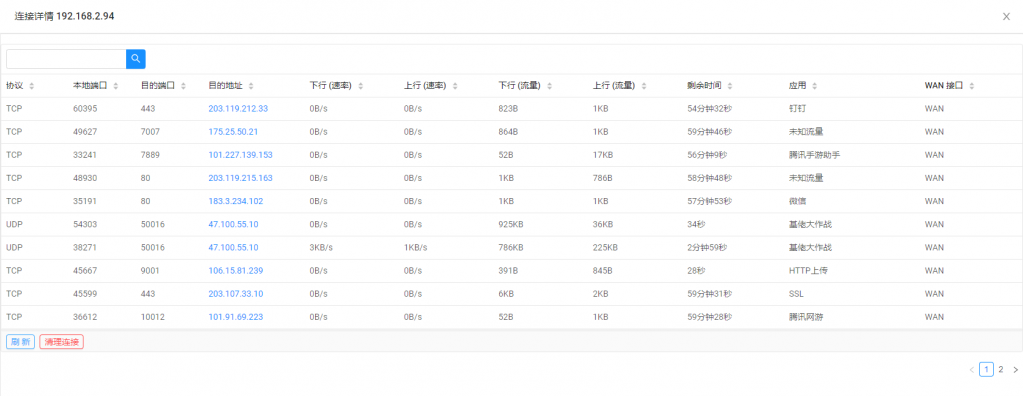Open destination address 203.107.33.10
1023x396 pixels.
(236, 294)
